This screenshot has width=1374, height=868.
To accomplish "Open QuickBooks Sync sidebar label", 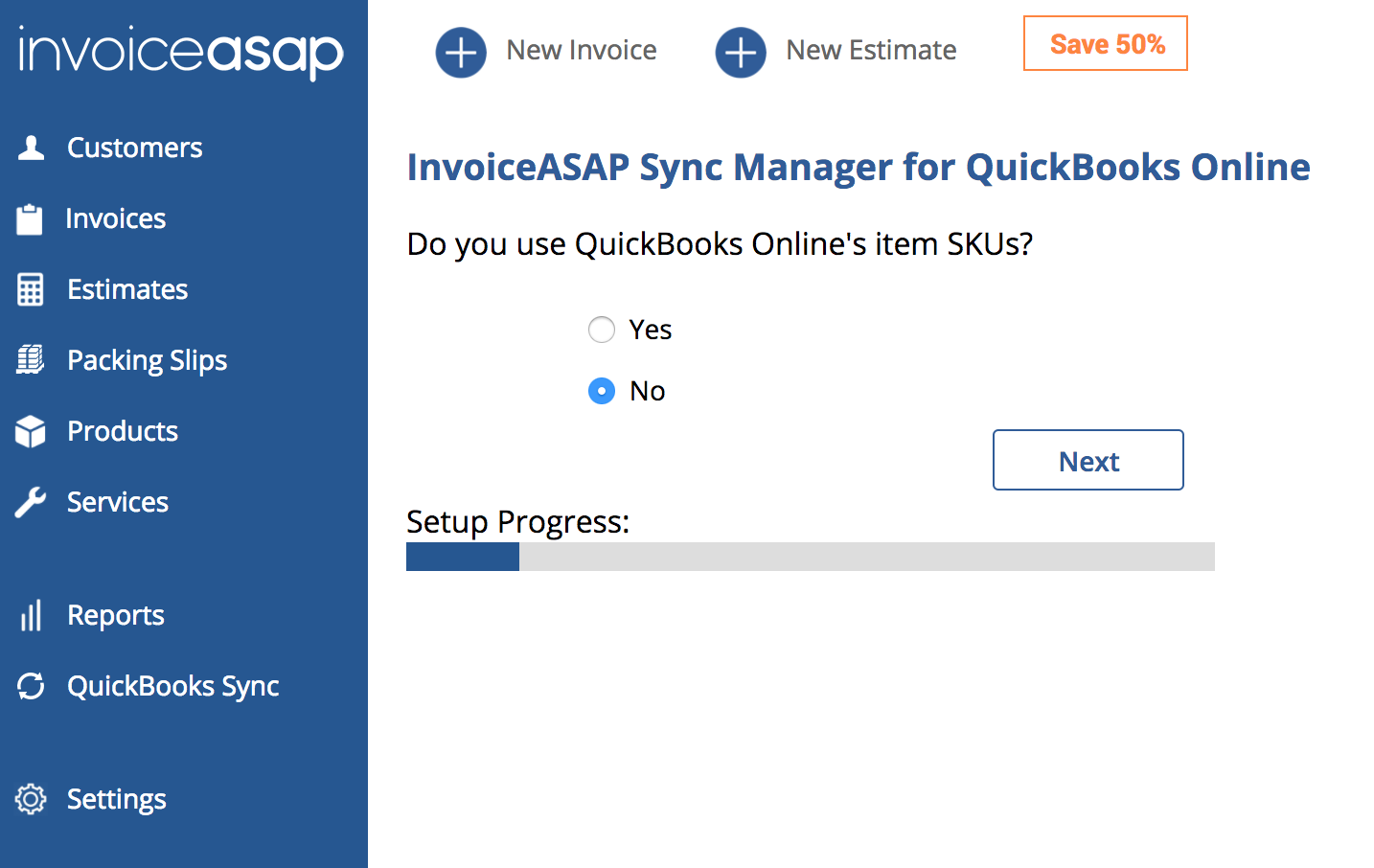I will (173, 687).
